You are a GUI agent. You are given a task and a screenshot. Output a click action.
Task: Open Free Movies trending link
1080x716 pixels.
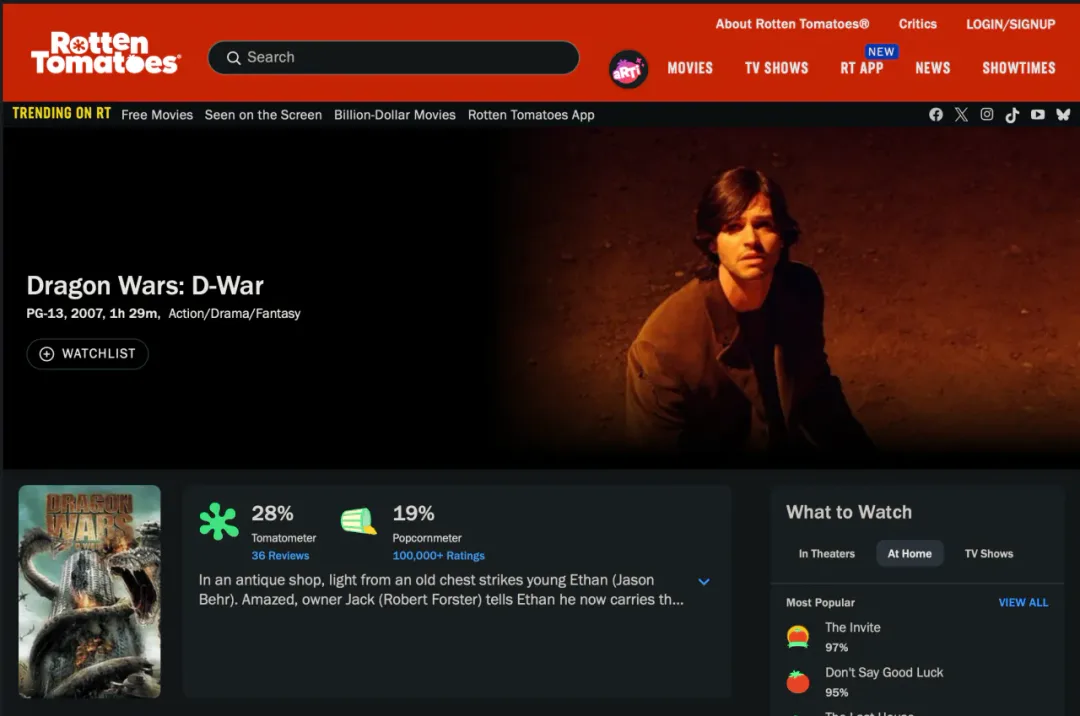click(x=157, y=115)
